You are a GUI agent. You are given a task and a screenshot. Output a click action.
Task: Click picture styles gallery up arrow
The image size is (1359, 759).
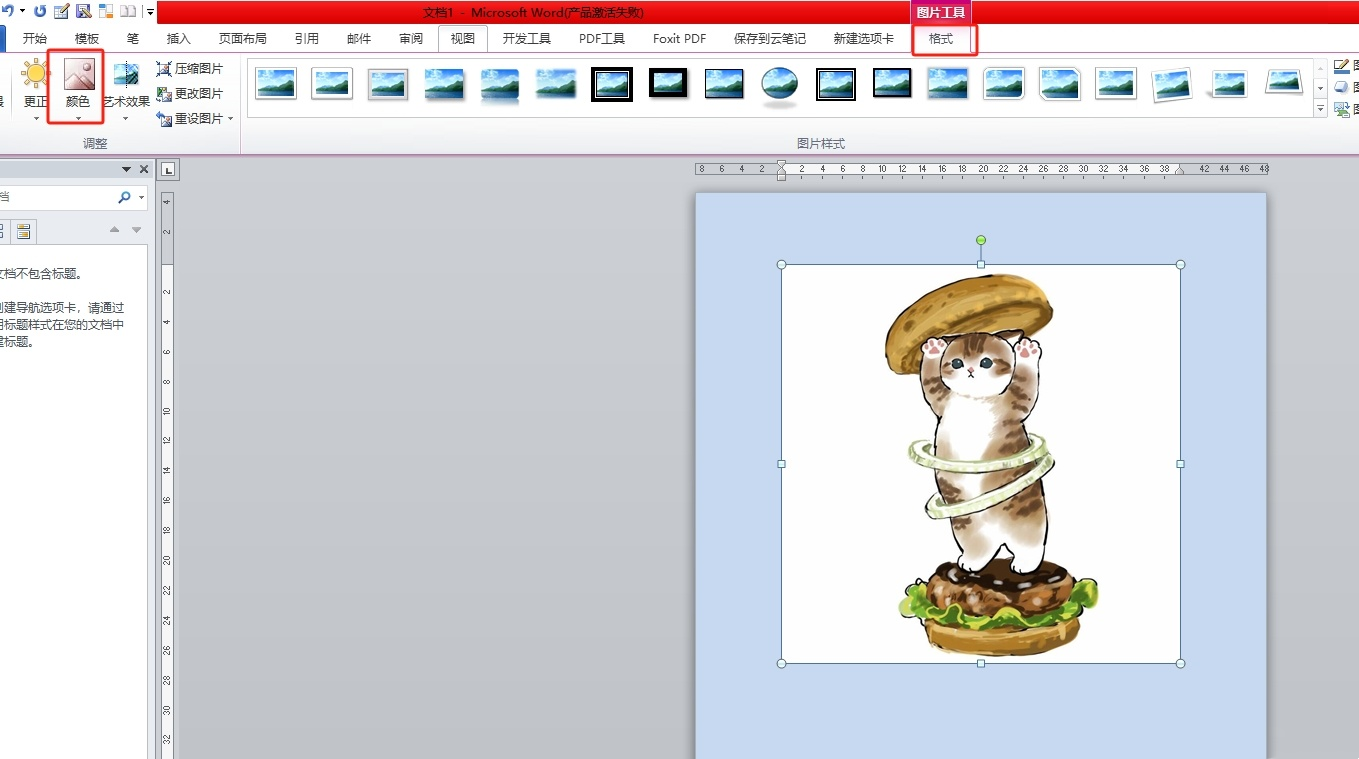[1320, 68]
